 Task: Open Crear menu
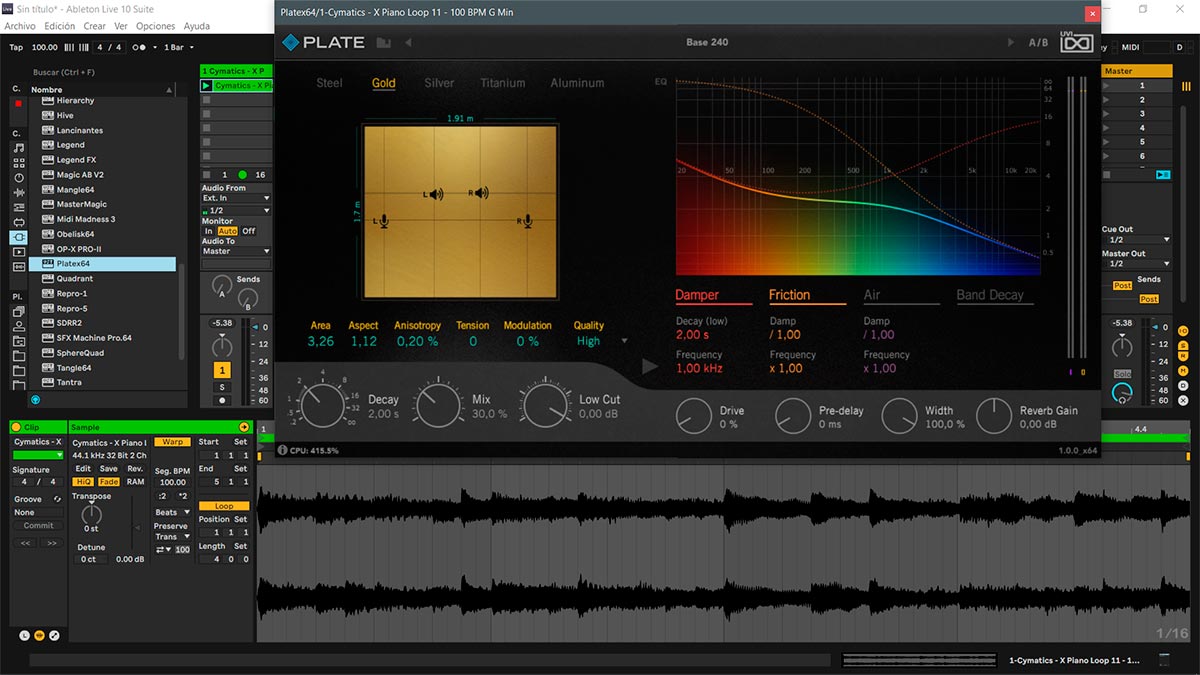tap(95, 26)
